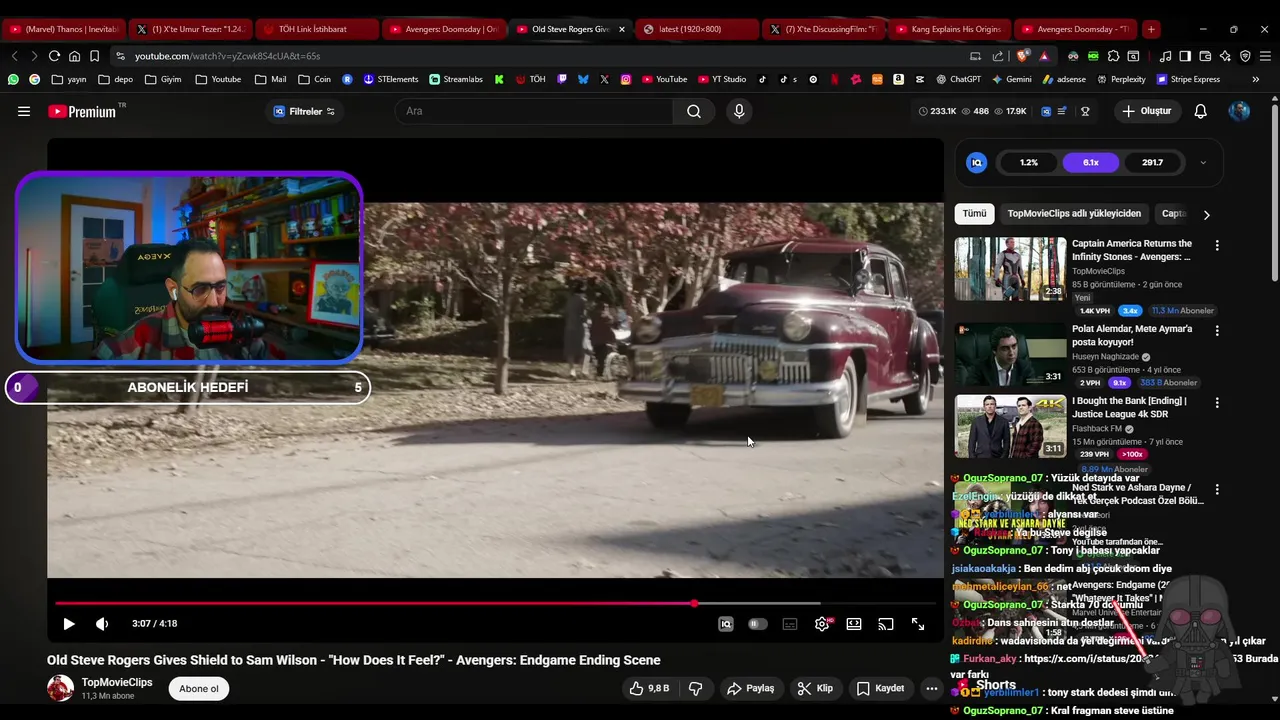Open the Brave Shields lion icon
Viewport: 1280px width, 720px height.
point(1022,56)
